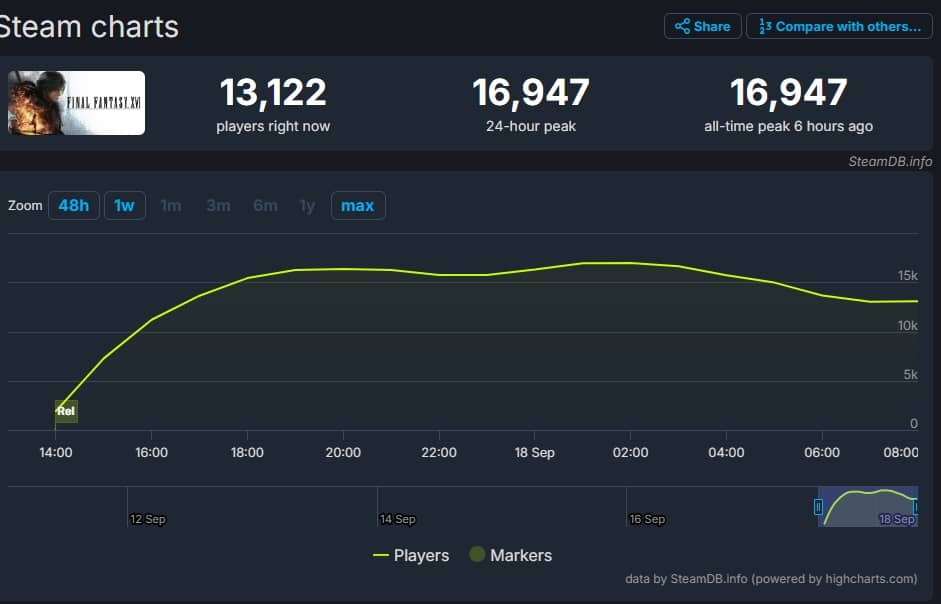
Task: Open the data by SteamDB.info highcharts credit
Action: click(x=771, y=579)
